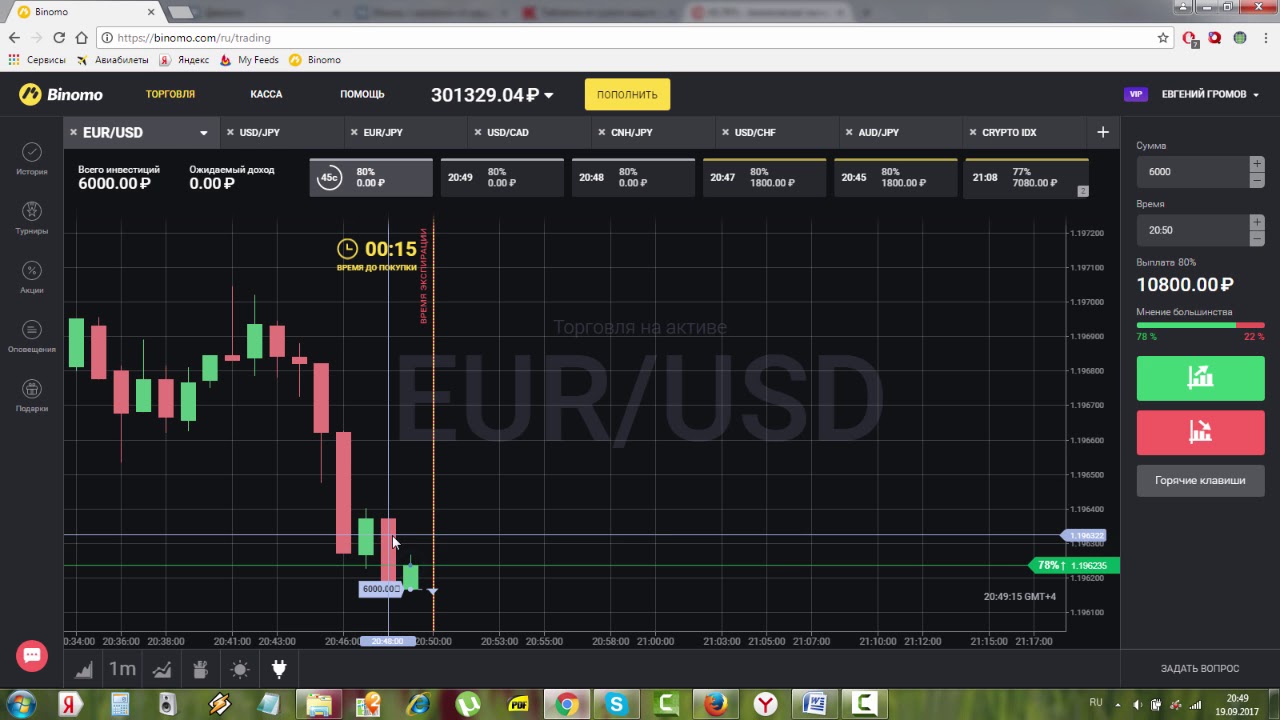Open the Оповещения sidebar section

(x=32, y=337)
